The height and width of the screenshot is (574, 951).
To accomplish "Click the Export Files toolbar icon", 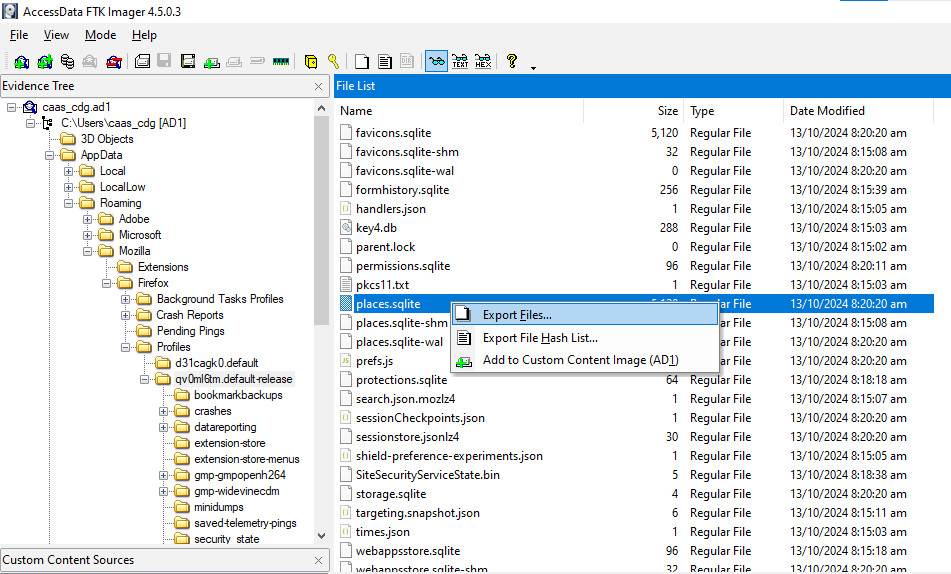I will click(362, 61).
